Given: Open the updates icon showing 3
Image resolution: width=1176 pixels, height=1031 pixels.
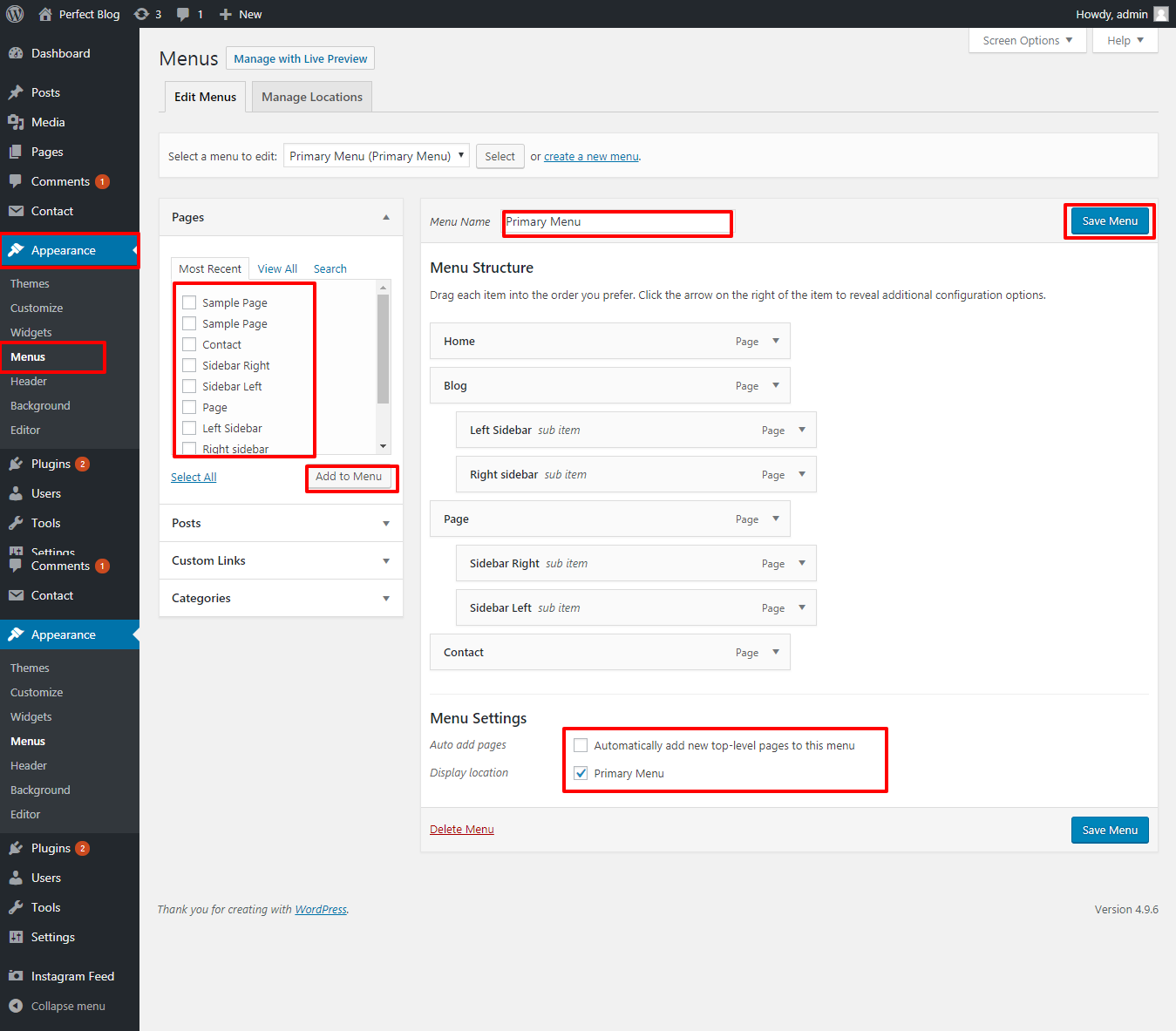Looking at the screenshot, I should (x=141, y=14).
